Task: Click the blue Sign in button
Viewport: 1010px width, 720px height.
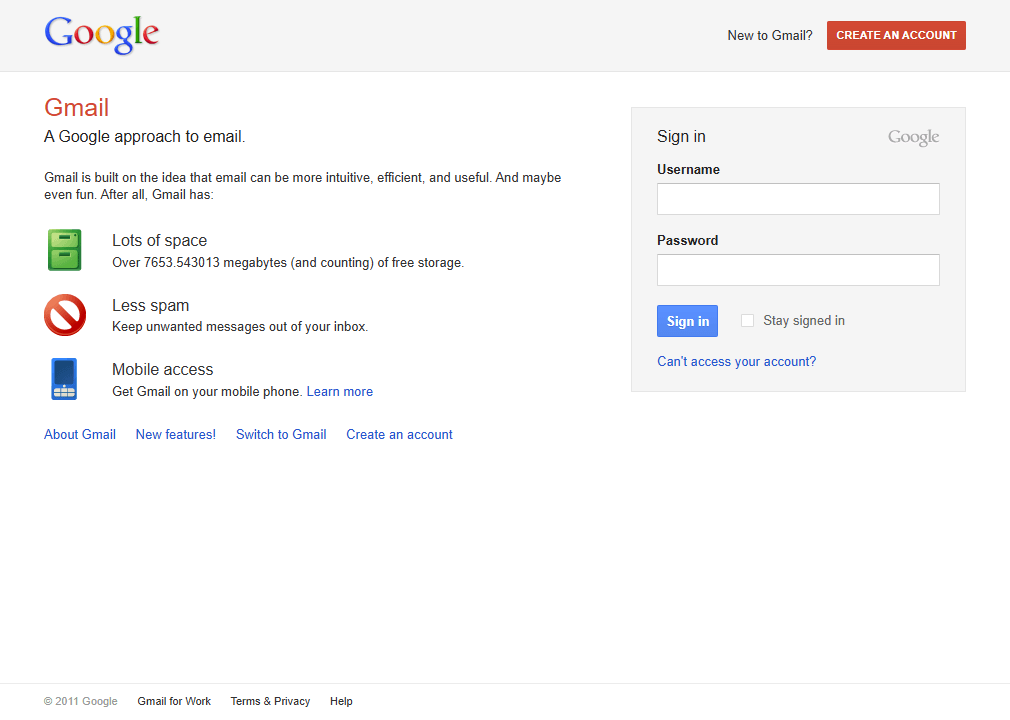Action: (x=687, y=321)
